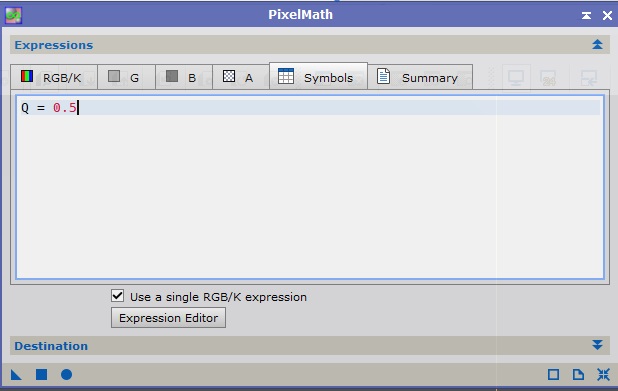Click inside the symbols text editor area
This screenshot has width=618, height=391.
[310, 187]
